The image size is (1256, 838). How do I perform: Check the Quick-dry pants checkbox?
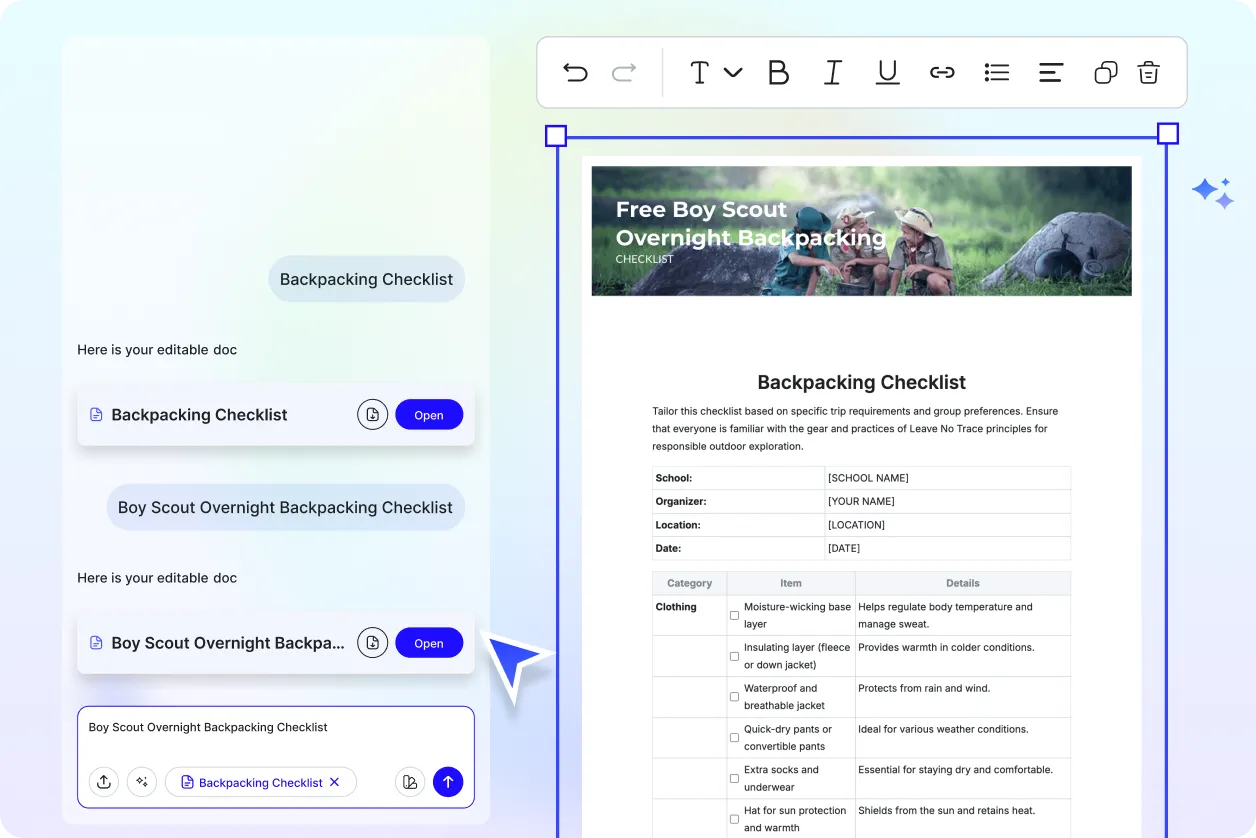(x=734, y=738)
